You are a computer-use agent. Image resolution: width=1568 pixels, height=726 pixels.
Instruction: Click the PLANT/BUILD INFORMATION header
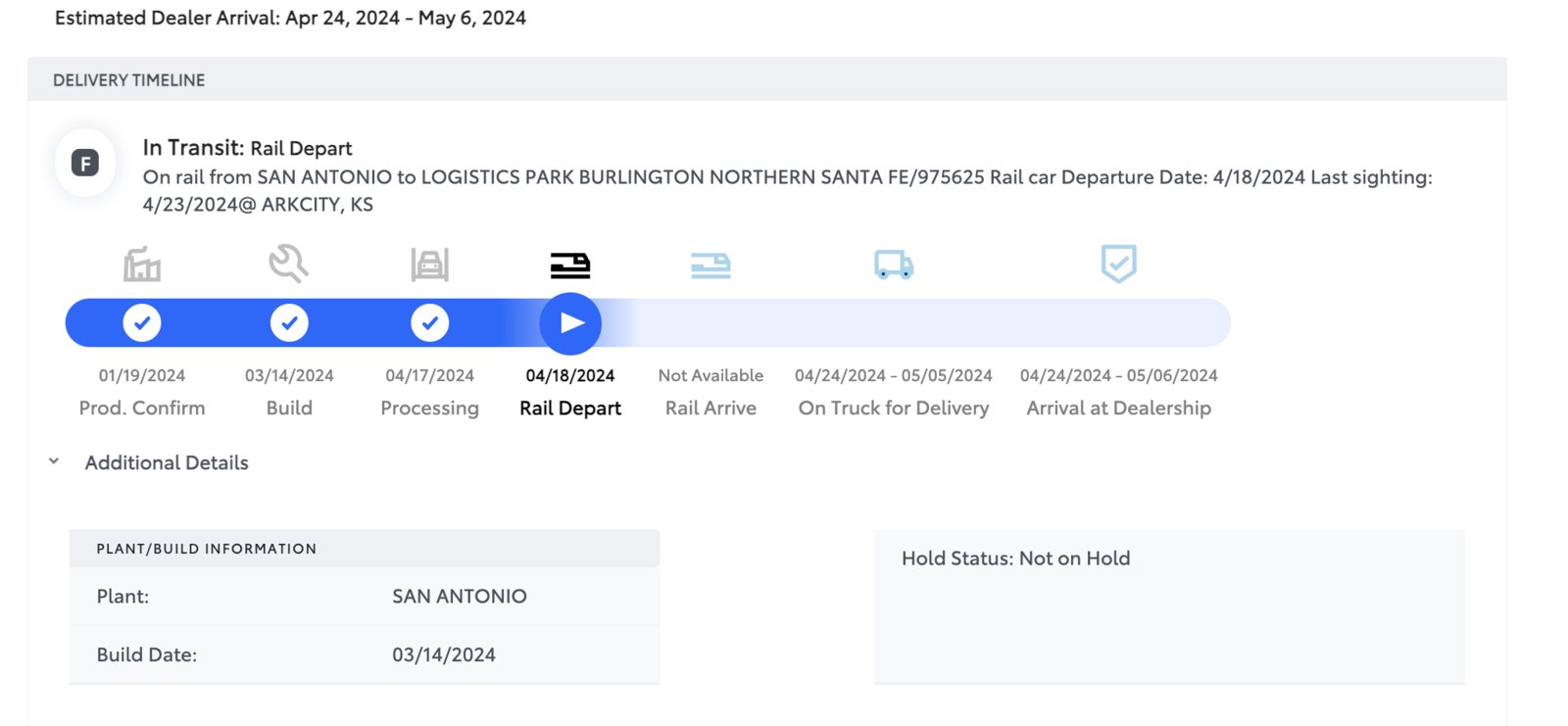click(x=207, y=549)
